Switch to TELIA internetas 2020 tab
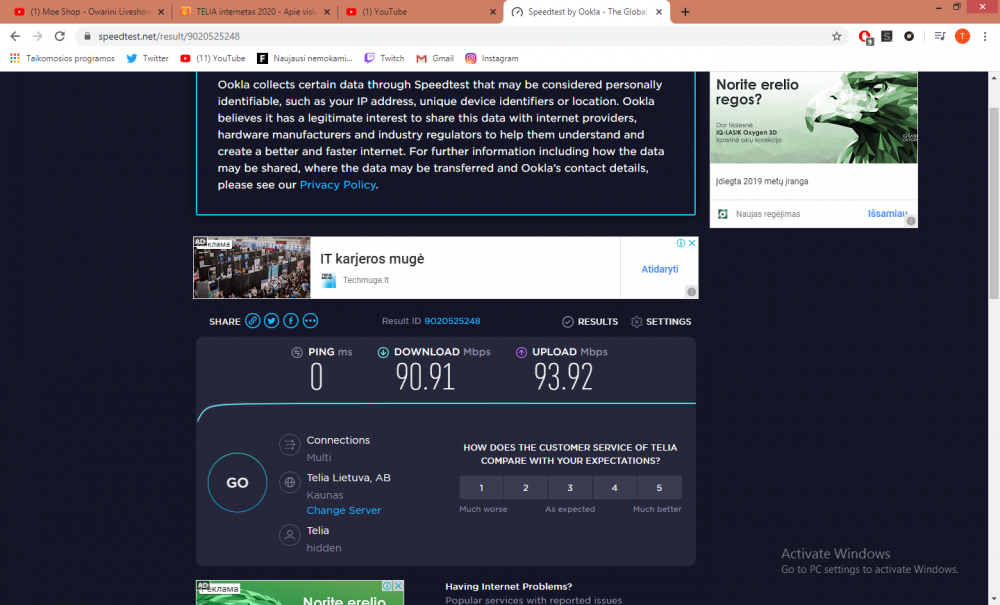Image resolution: width=1000 pixels, height=605 pixels. (x=254, y=11)
